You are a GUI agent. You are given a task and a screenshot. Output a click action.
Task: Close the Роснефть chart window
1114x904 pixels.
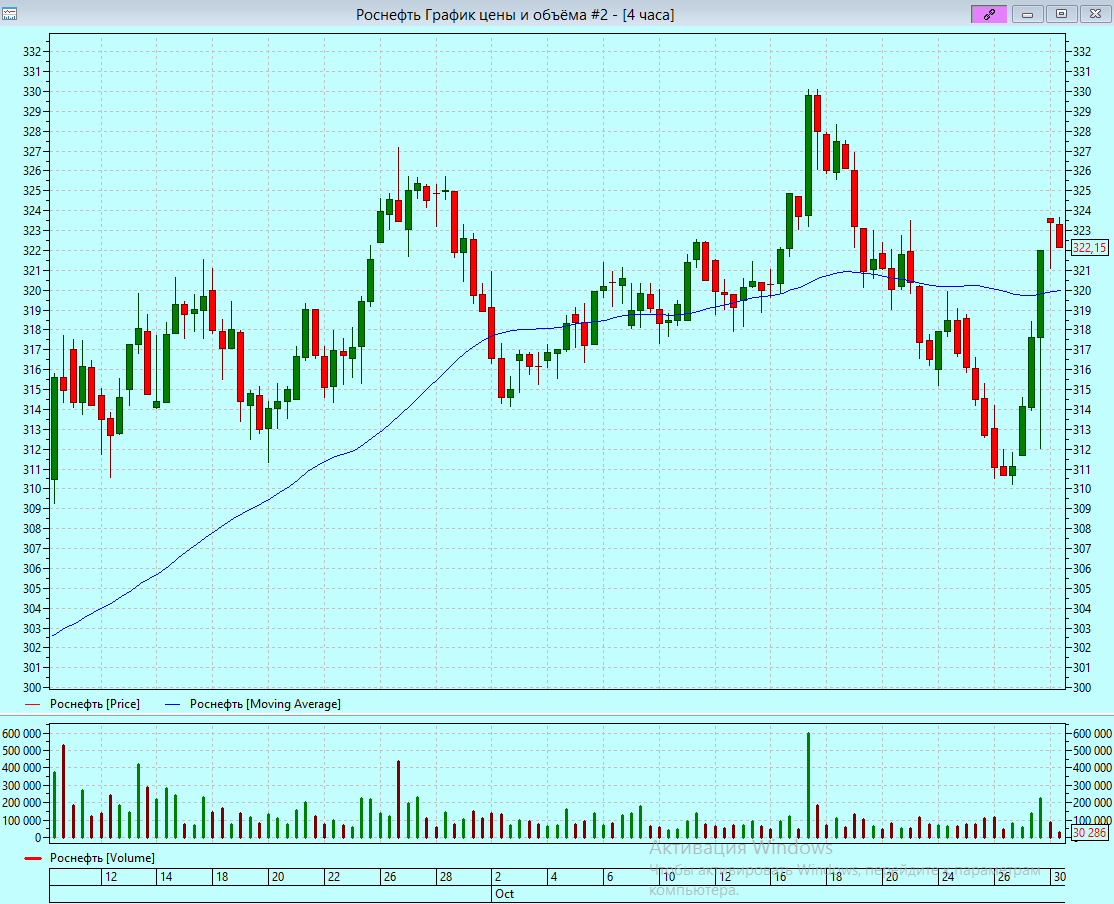1096,14
